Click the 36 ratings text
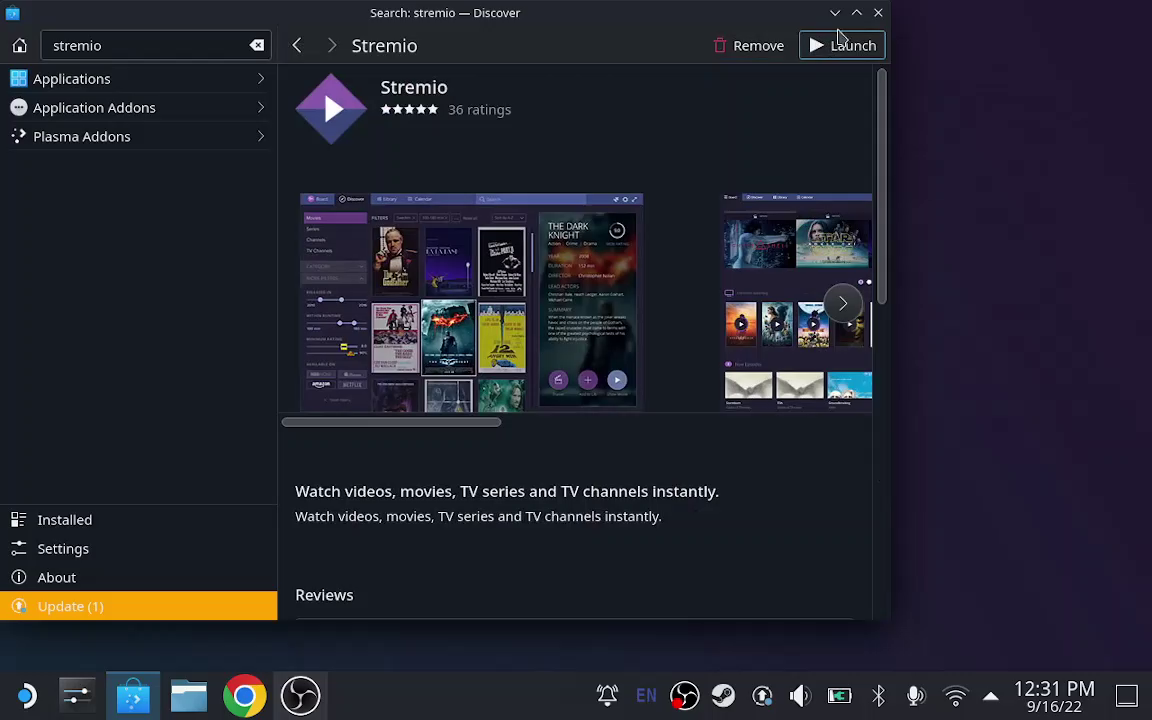The width and height of the screenshot is (1152, 720). tap(480, 109)
